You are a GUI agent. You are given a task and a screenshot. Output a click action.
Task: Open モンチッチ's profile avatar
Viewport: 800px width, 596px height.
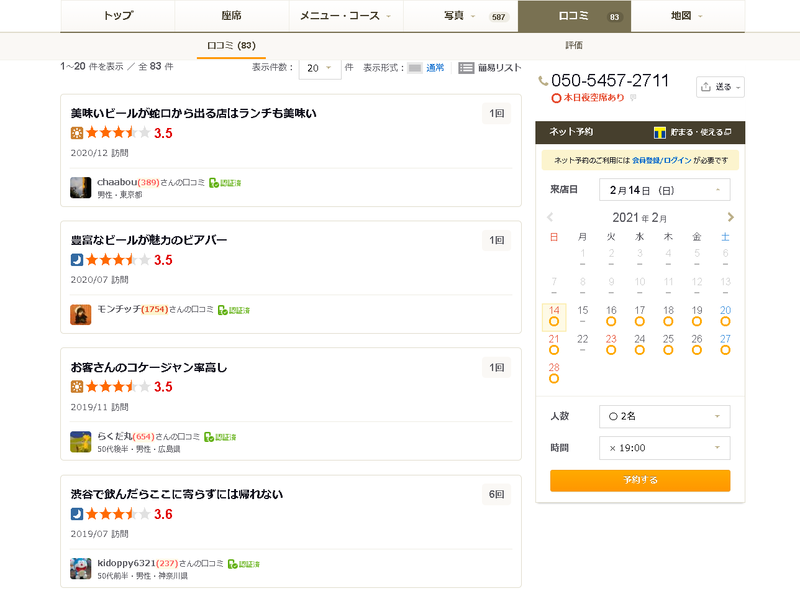tap(81, 314)
